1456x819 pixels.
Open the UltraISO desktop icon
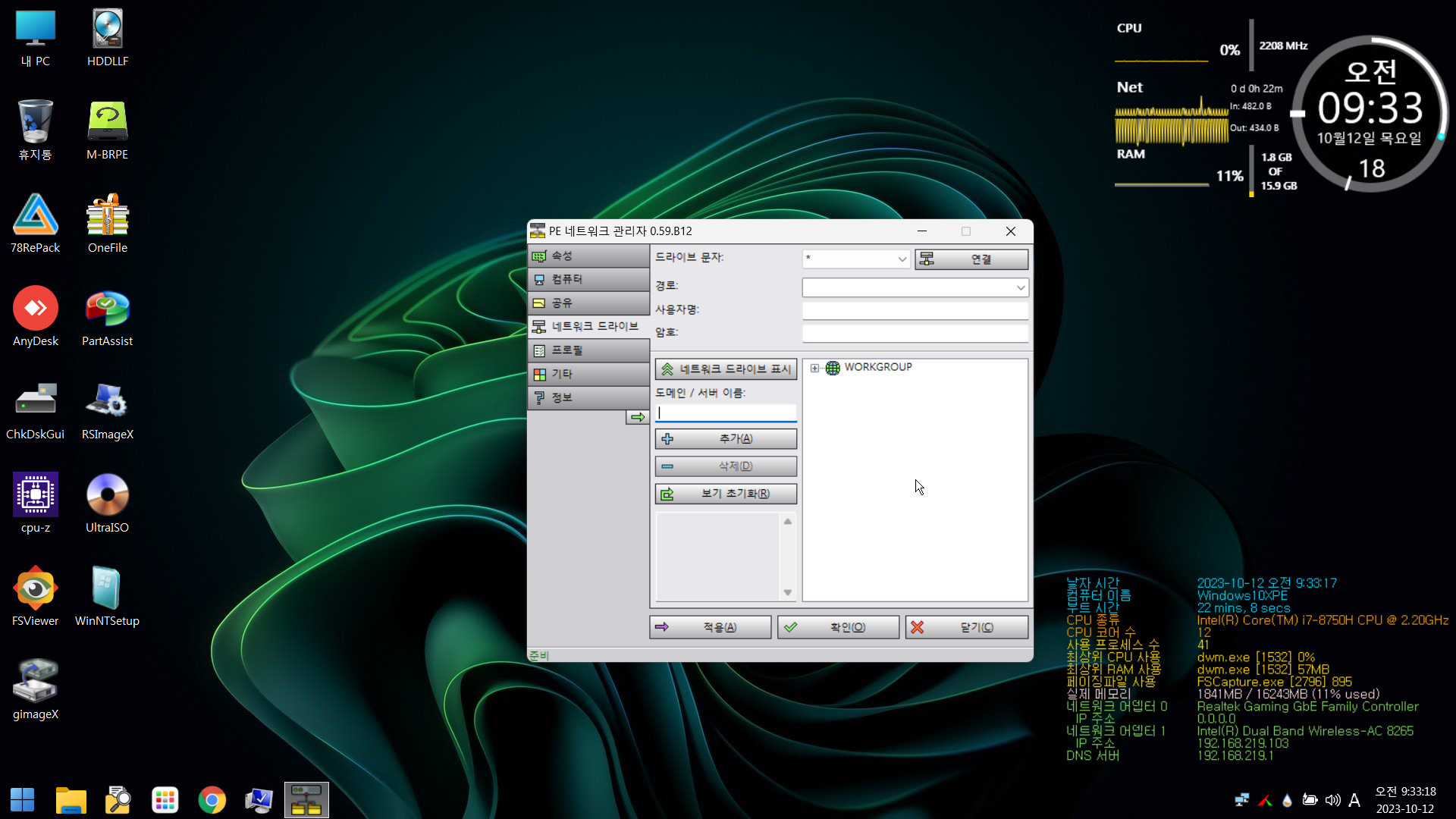point(108,504)
